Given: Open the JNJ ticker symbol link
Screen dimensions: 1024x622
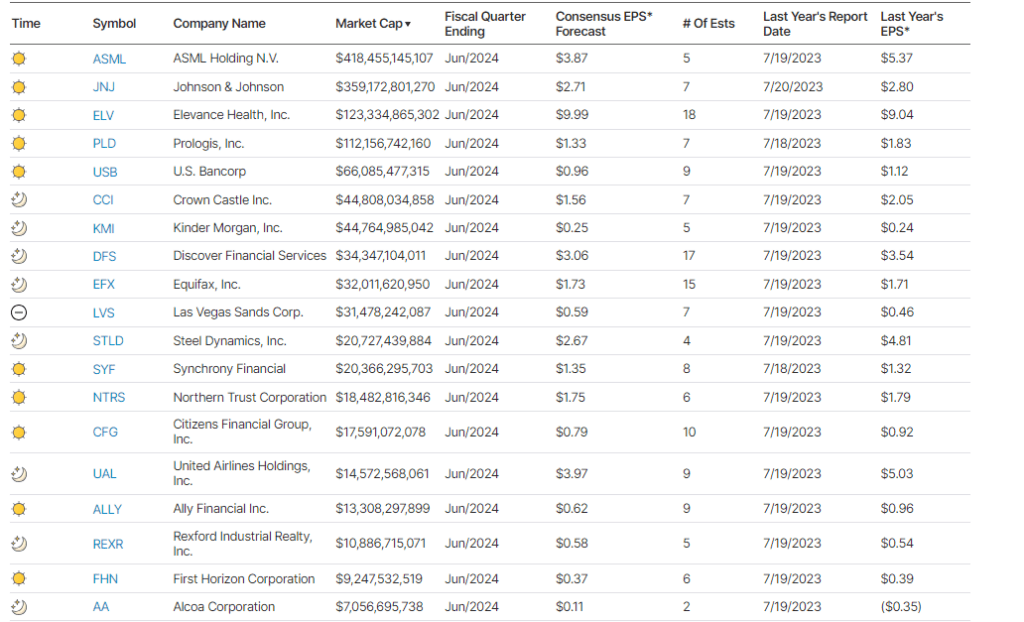Looking at the screenshot, I should [x=104, y=87].
